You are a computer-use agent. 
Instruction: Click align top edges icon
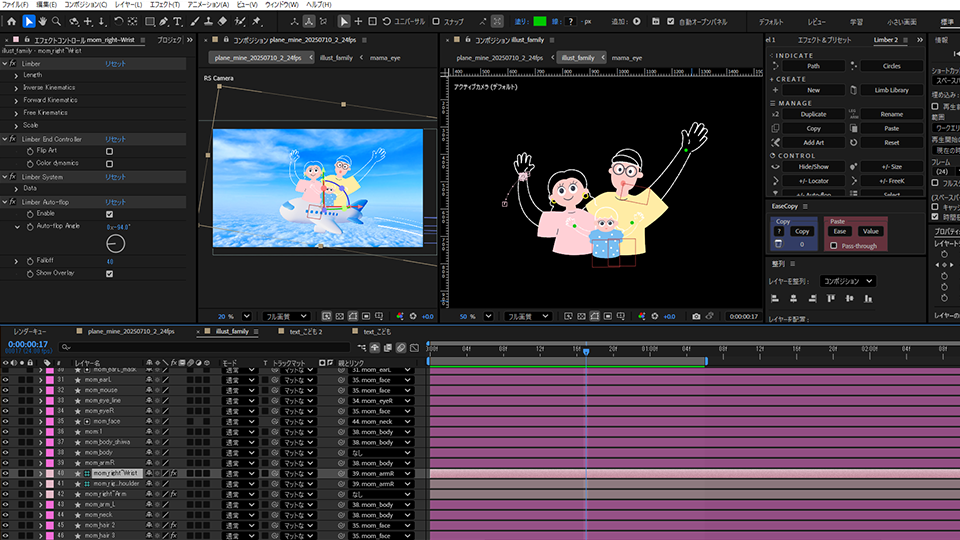tap(831, 299)
